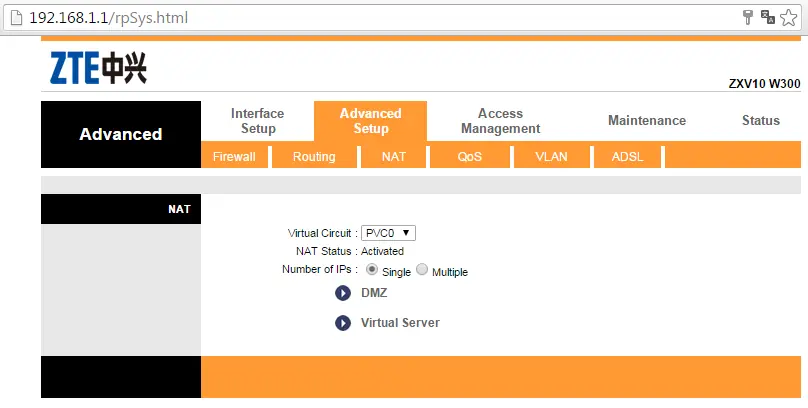808x408 pixels.
Task: Click the ZTE logo
Action: pyautogui.click(x=98, y=68)
